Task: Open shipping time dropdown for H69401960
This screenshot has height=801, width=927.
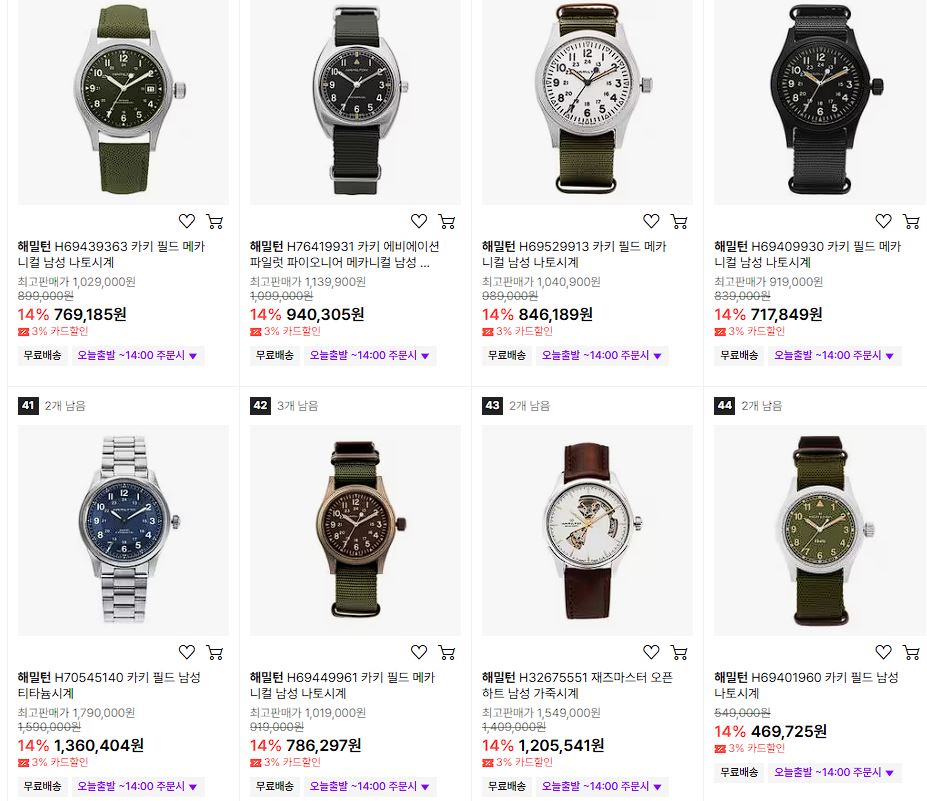Action: pos(834,772)
